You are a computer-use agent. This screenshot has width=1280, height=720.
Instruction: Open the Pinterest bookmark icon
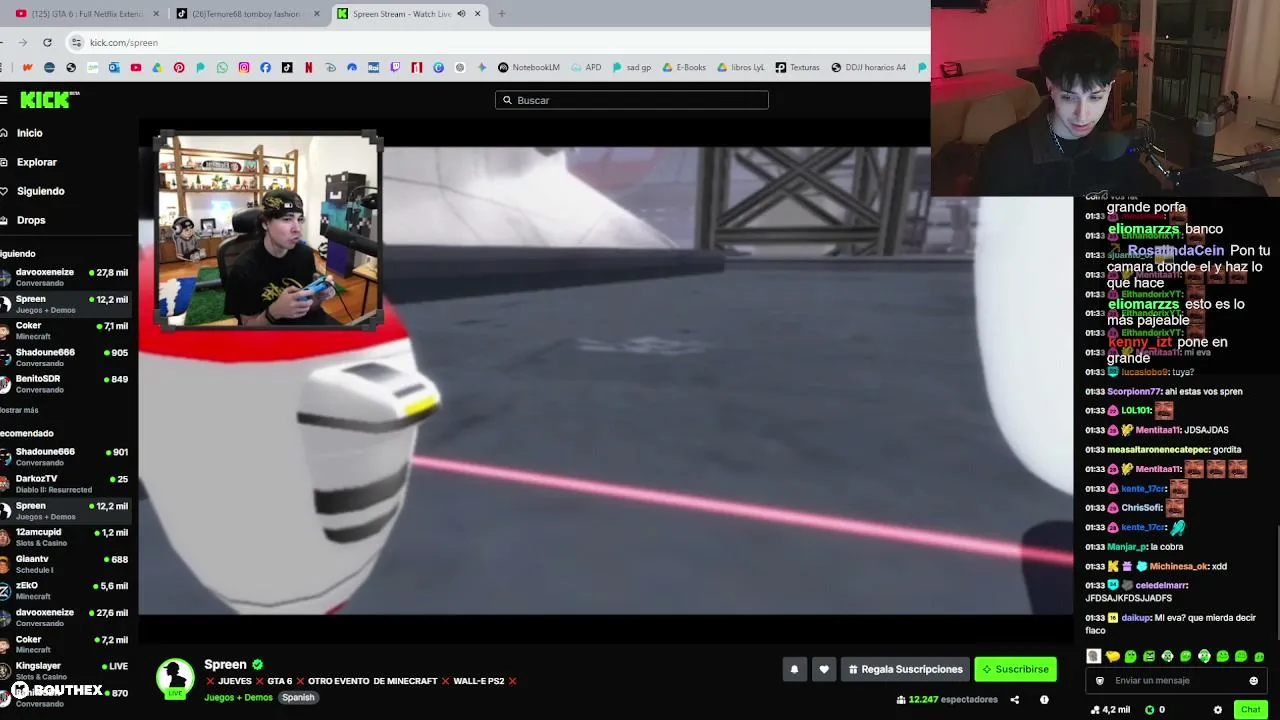(179, 68)
